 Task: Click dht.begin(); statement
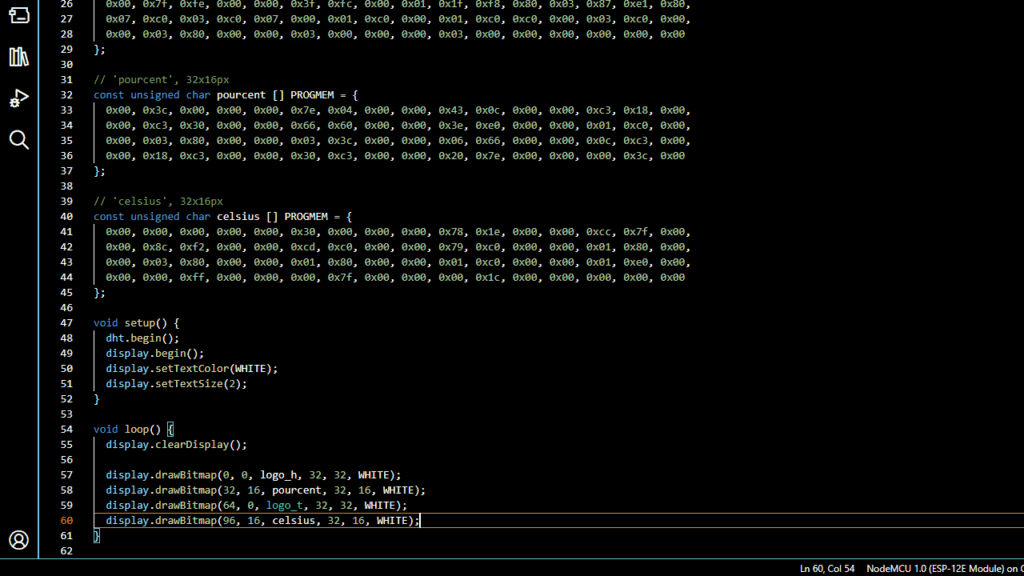142,338
